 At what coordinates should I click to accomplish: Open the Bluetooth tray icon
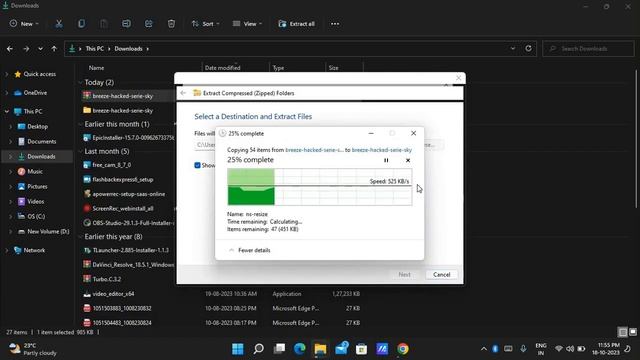point(495,349)
